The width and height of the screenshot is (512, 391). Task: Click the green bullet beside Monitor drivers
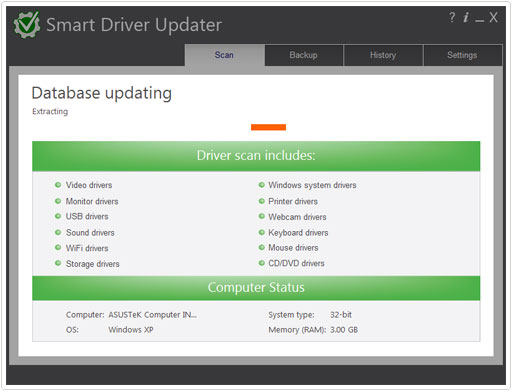coord(58,201)
